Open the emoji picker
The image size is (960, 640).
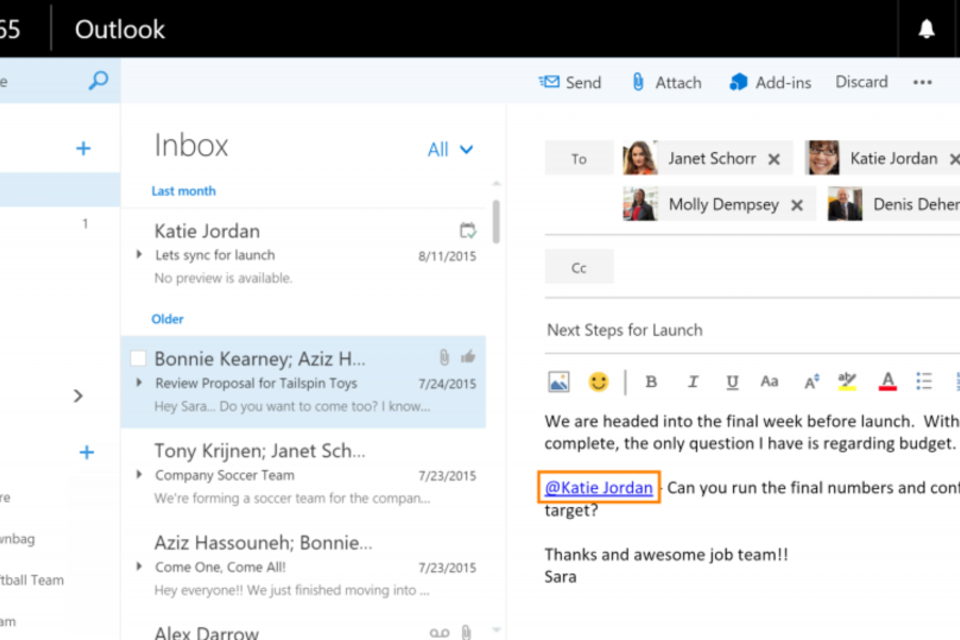click(598, 382)
